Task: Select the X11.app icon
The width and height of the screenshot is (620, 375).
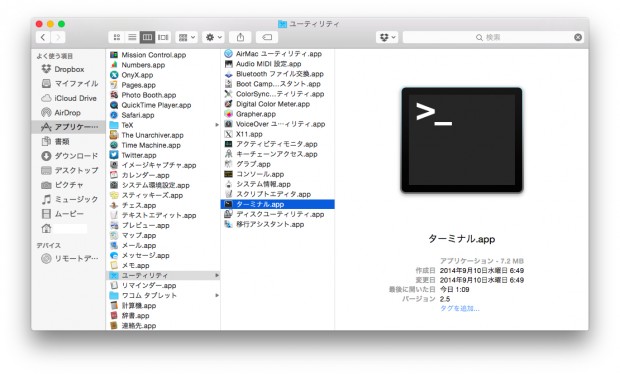Action: tap(228, 134)
